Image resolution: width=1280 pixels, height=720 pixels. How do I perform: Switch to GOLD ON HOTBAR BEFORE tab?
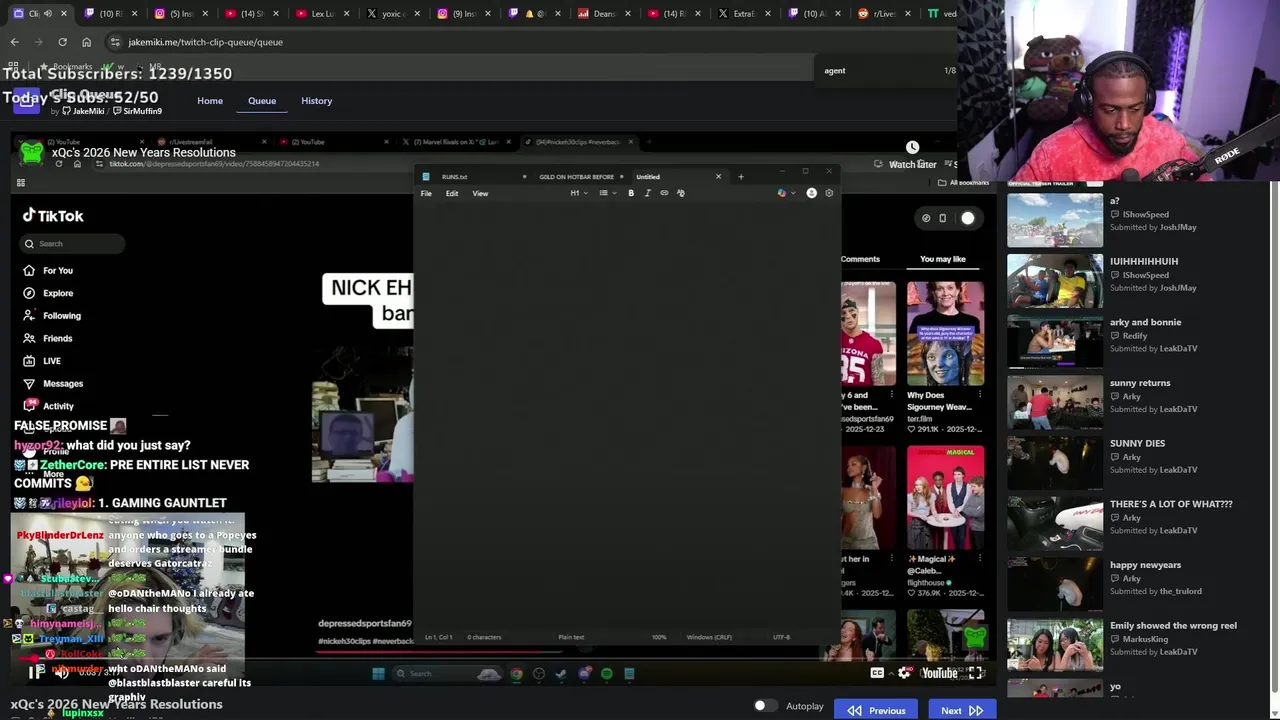click(x=576, y=177)
